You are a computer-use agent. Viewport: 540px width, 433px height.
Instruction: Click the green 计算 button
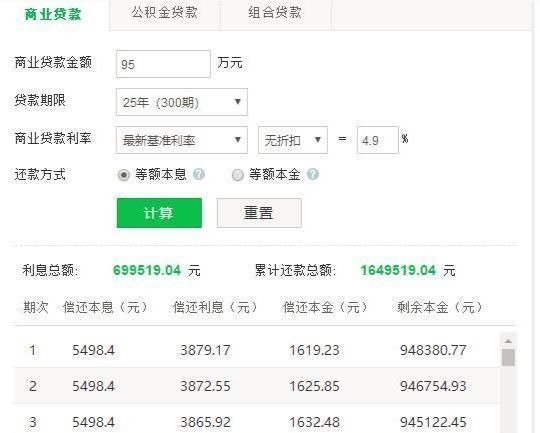click(159, 213)
